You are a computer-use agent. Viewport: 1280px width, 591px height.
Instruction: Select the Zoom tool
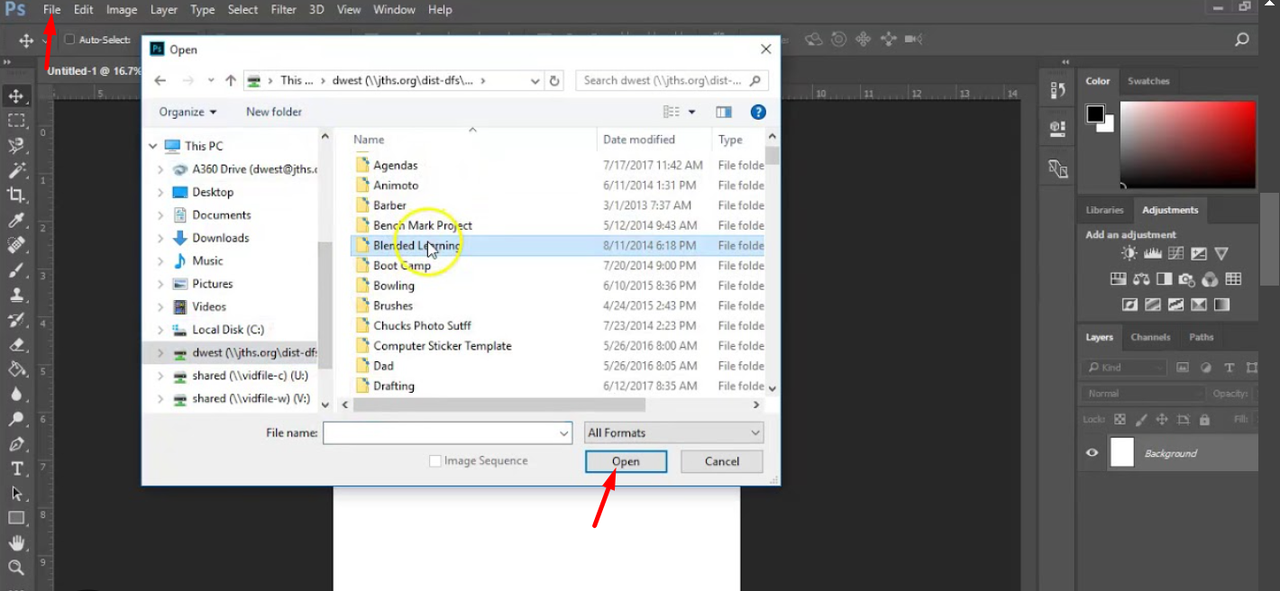17,568
